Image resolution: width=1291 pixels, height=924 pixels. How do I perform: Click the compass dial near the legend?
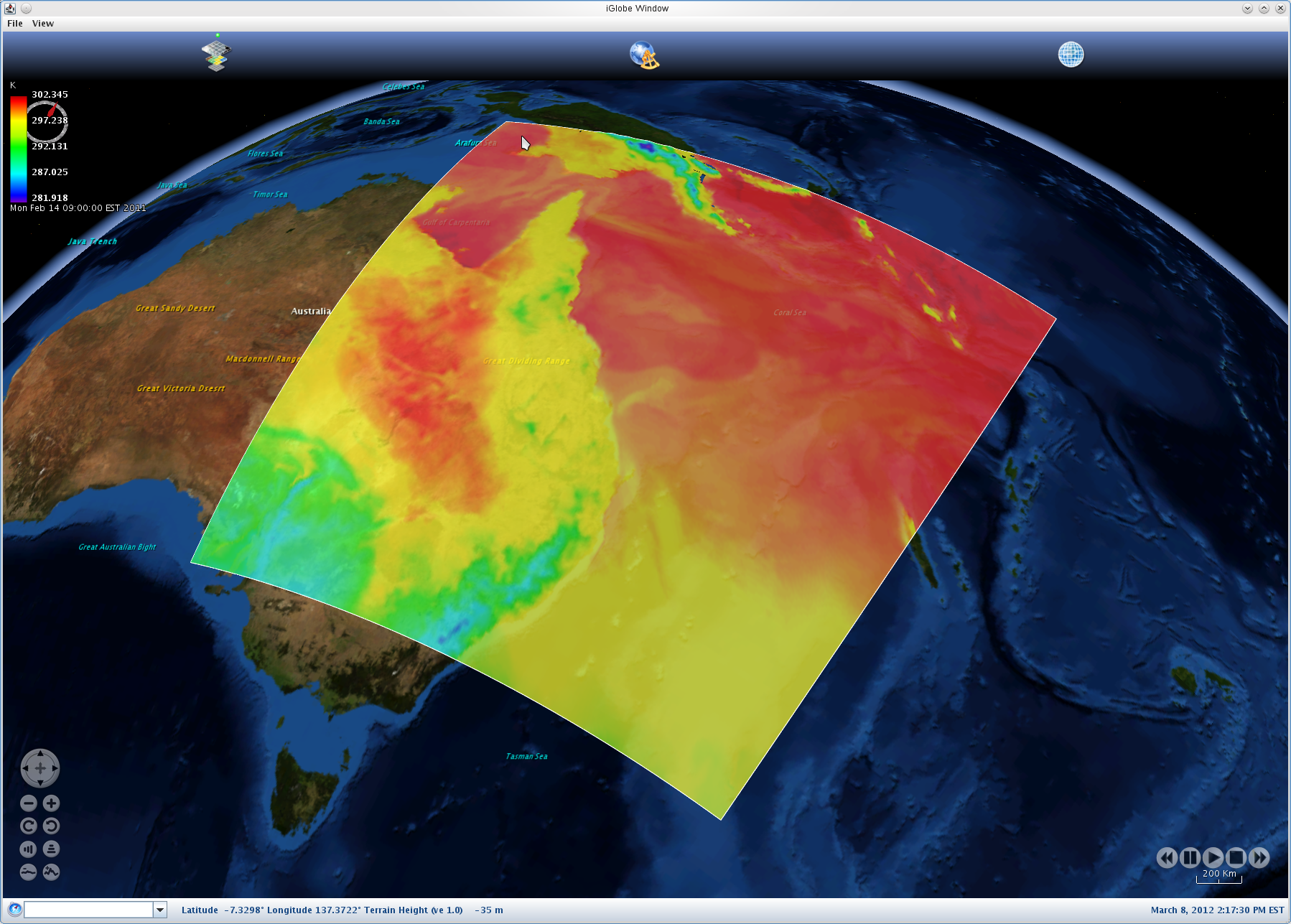click(47, 121)
